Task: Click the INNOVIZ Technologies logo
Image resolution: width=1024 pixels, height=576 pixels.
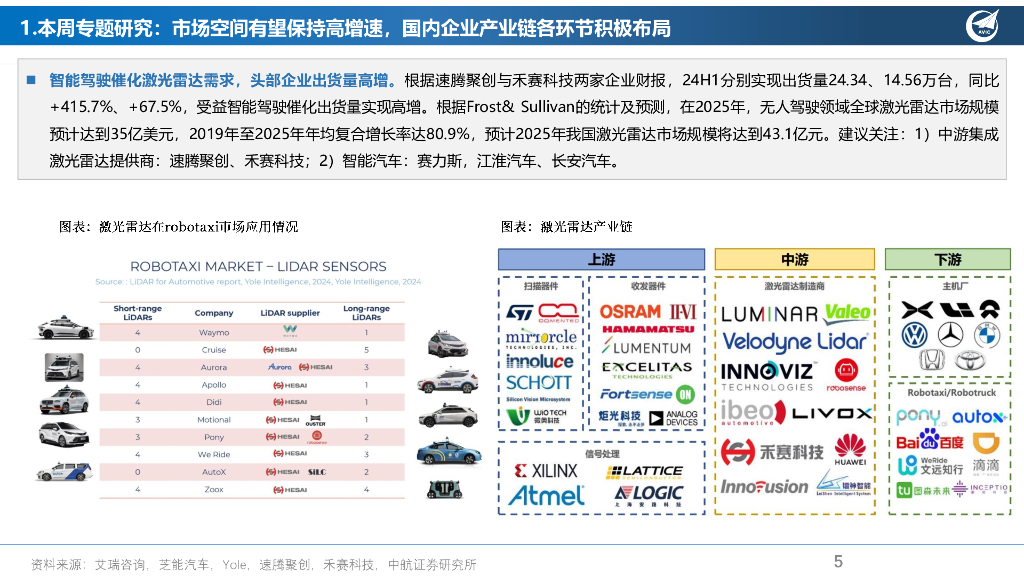Action: click(767, 377)
